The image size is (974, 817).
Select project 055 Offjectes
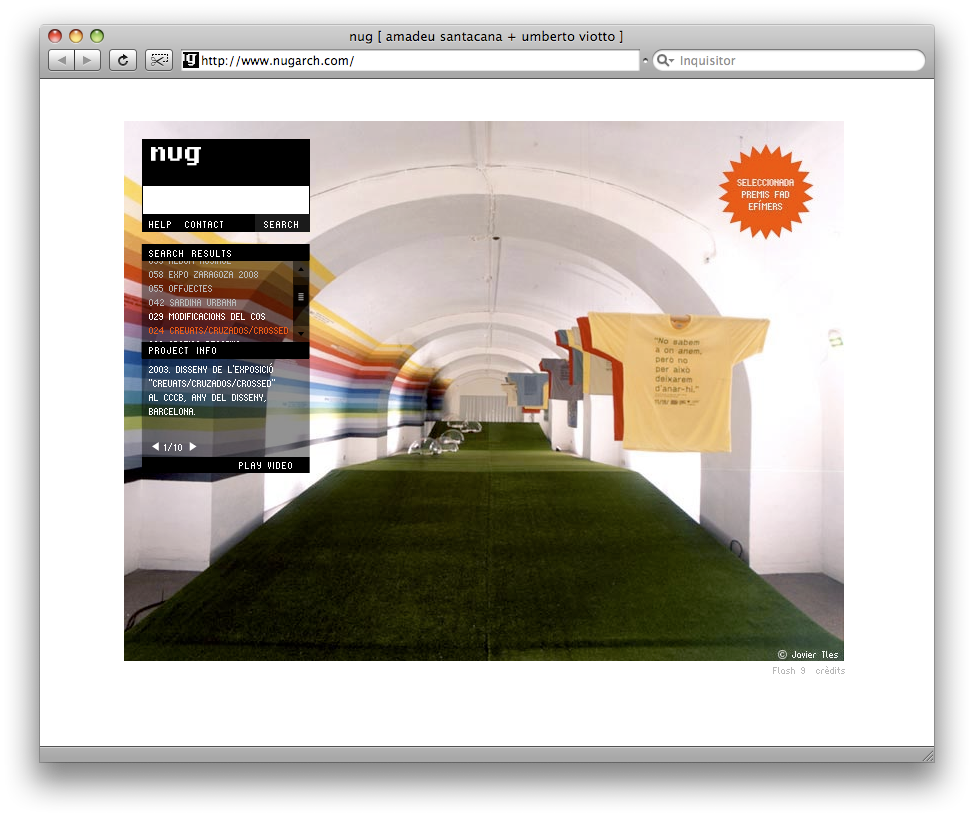pos(180,289)
